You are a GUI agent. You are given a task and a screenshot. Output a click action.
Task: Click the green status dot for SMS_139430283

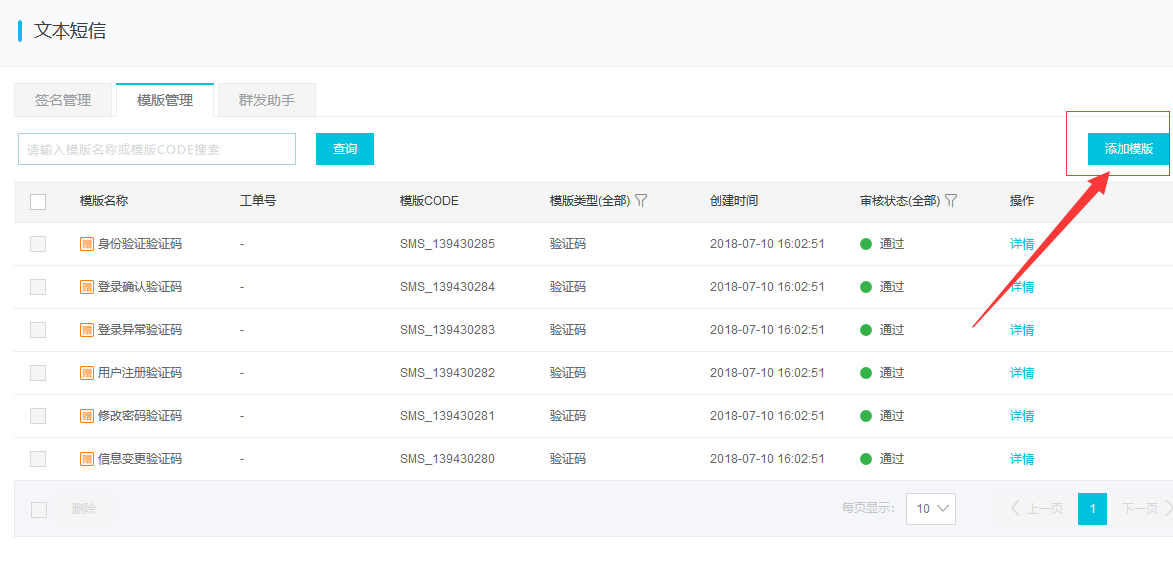point(866,330)
